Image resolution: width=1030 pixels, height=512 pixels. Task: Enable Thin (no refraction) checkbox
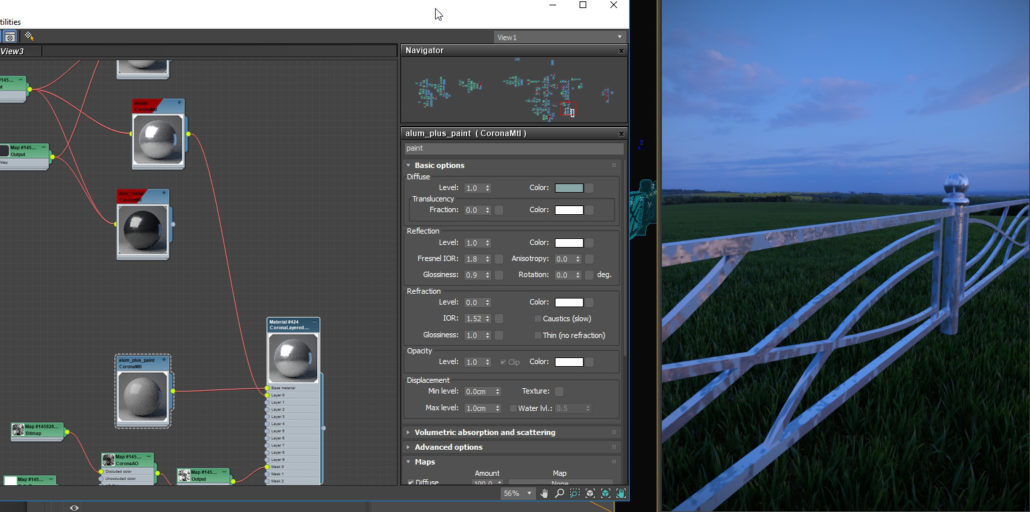(x=538, y=335)
